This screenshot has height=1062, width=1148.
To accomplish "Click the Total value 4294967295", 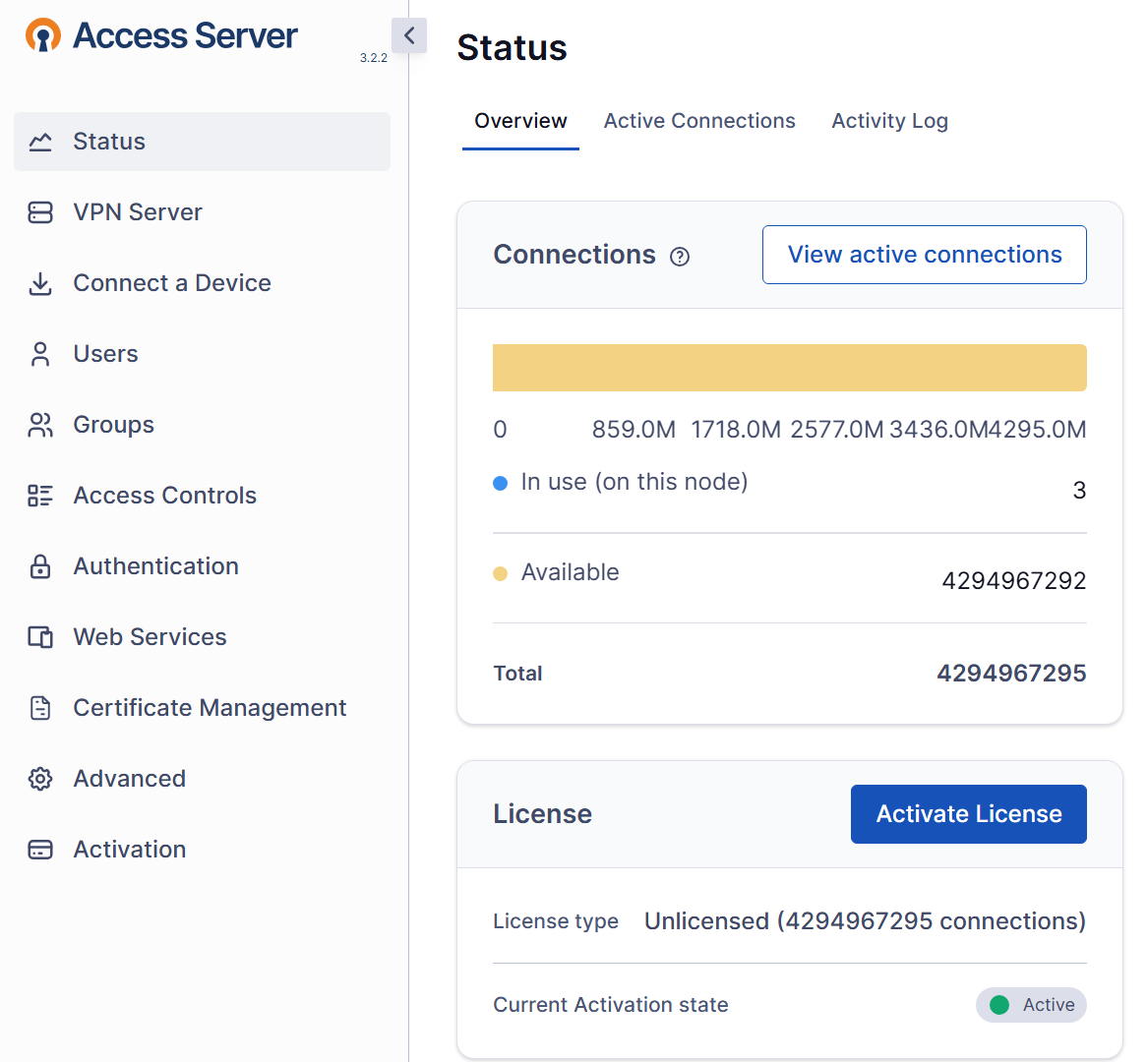I will pyautogui.click(x=1012, y=673).
